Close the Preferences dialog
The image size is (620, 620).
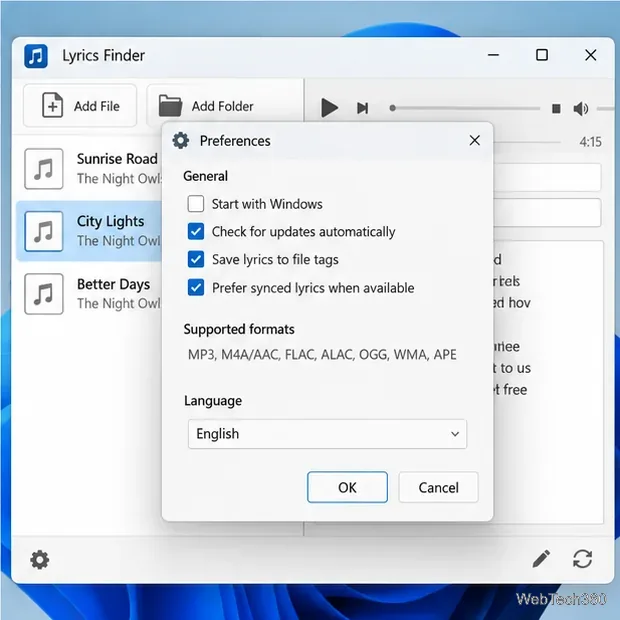(x=474, y=140)
